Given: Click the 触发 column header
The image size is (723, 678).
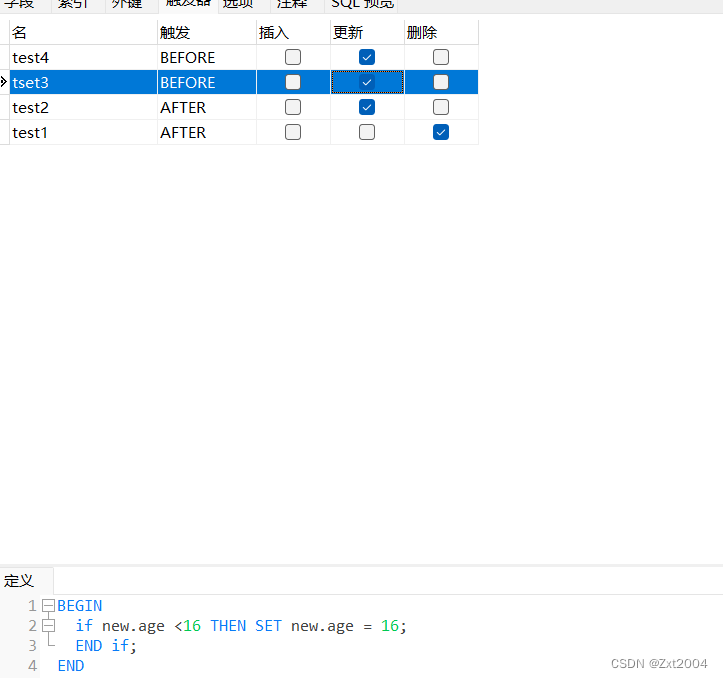Looking at the screenshot, I should click(207, 32).
